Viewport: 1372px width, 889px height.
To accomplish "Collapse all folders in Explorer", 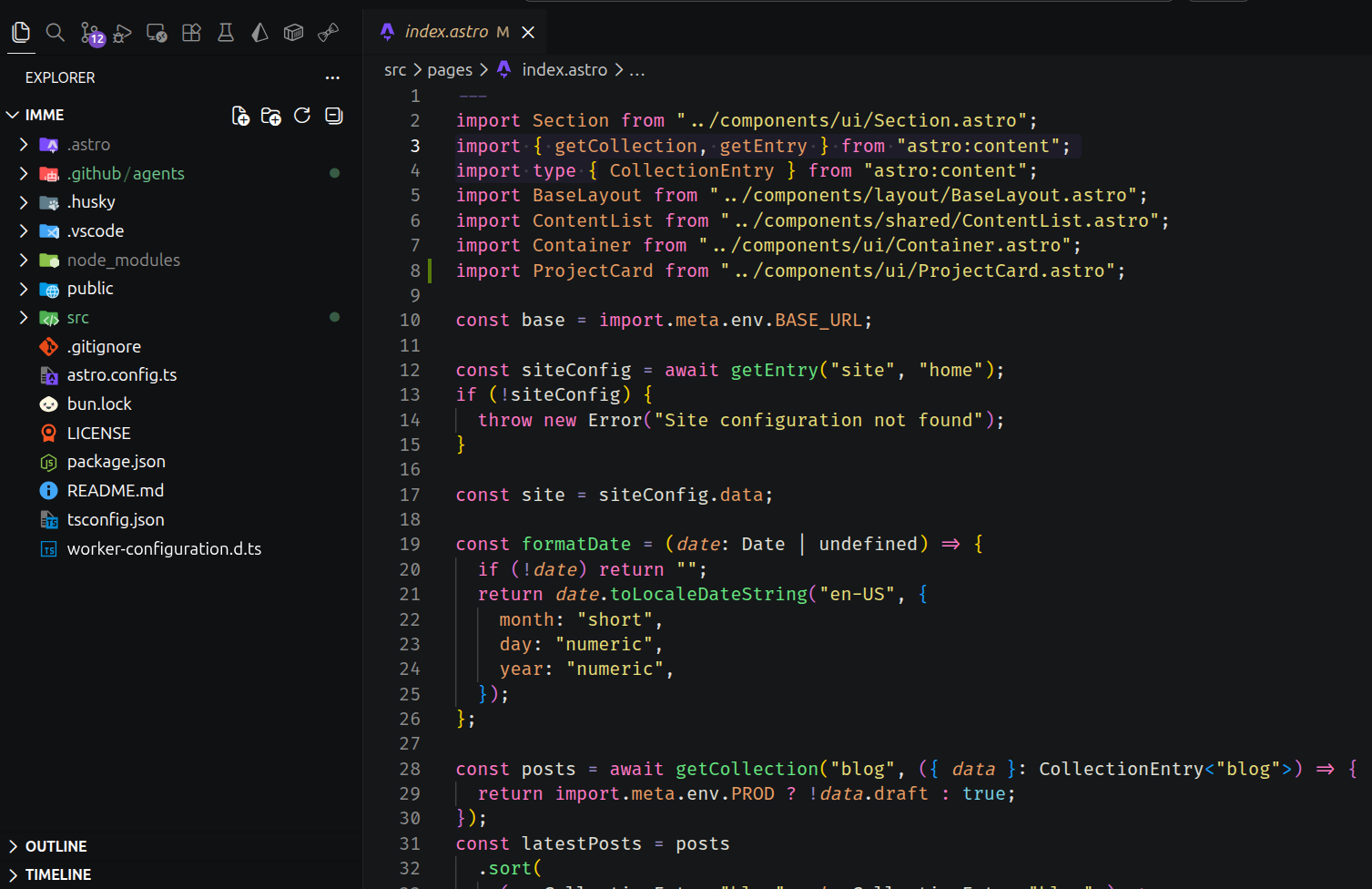I will point(332,116).
